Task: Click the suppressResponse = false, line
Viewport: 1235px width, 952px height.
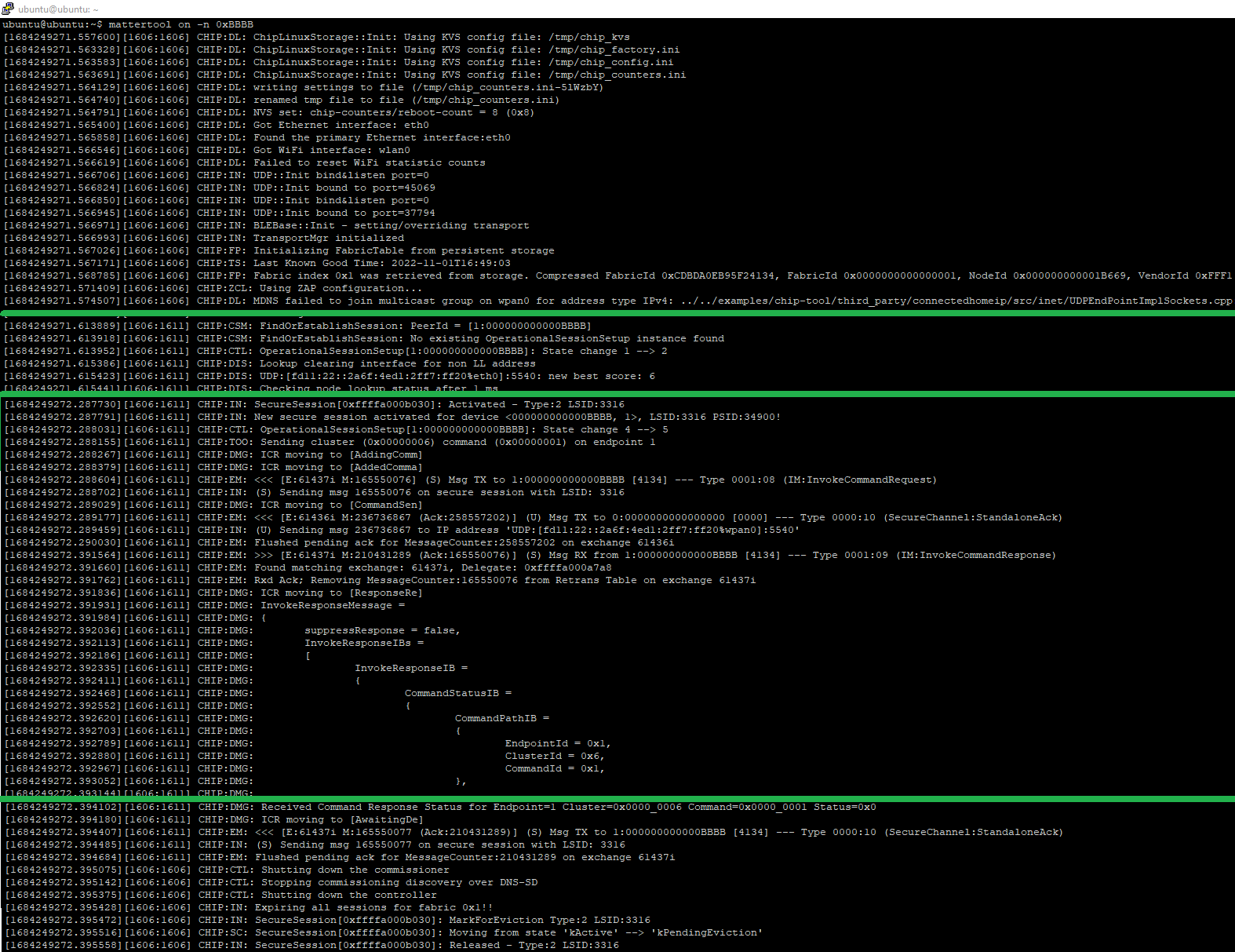Action: coord(382,630)
